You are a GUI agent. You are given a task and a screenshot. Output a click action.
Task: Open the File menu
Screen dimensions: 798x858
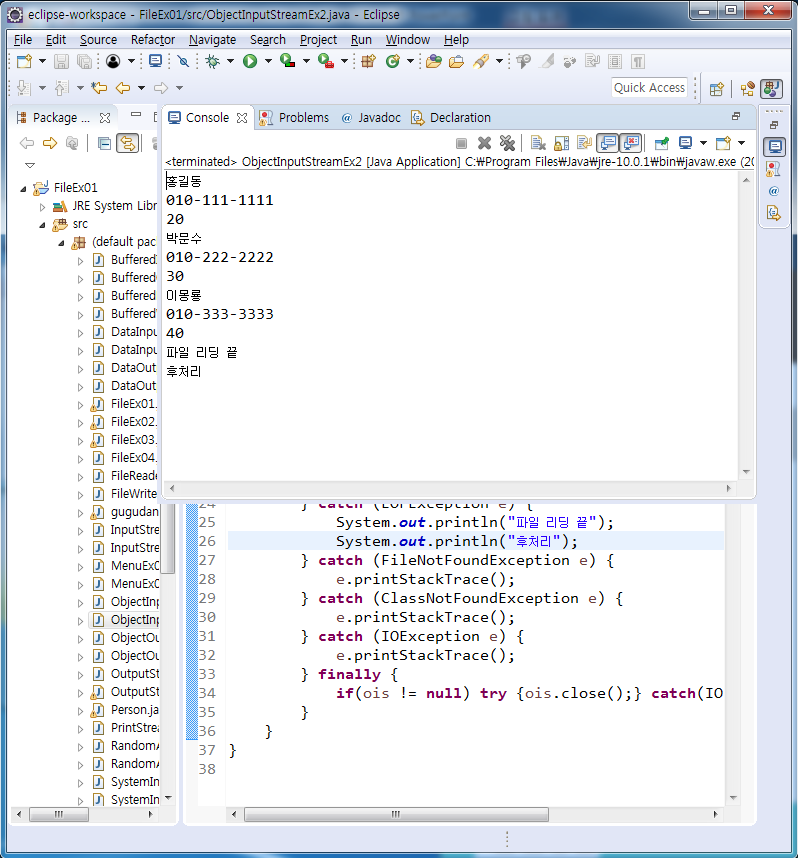coord(22,40)
